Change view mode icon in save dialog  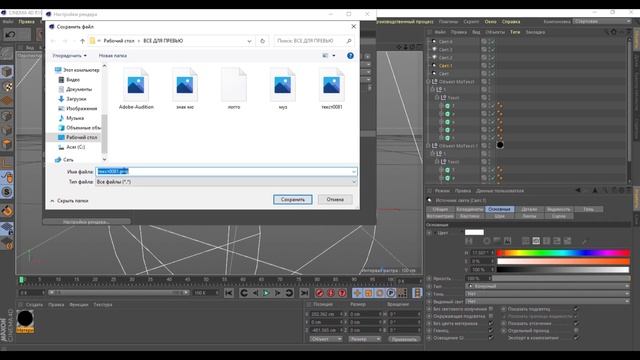[325, 56]
